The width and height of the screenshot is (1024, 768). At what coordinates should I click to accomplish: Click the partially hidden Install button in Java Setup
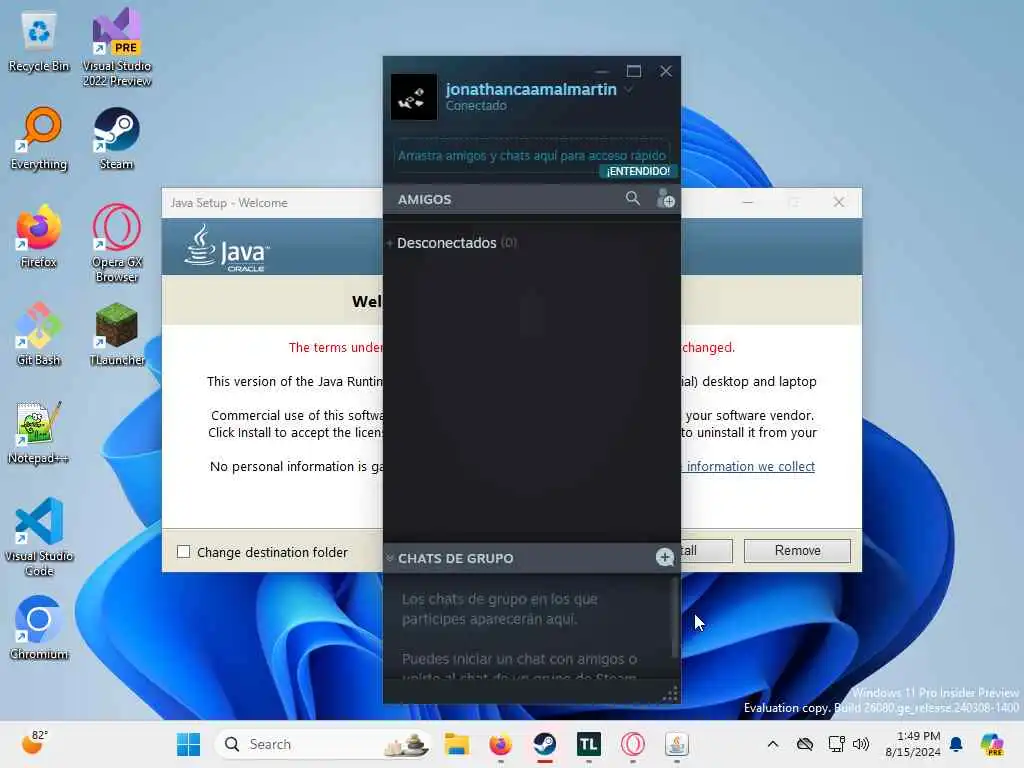(707, 551)
